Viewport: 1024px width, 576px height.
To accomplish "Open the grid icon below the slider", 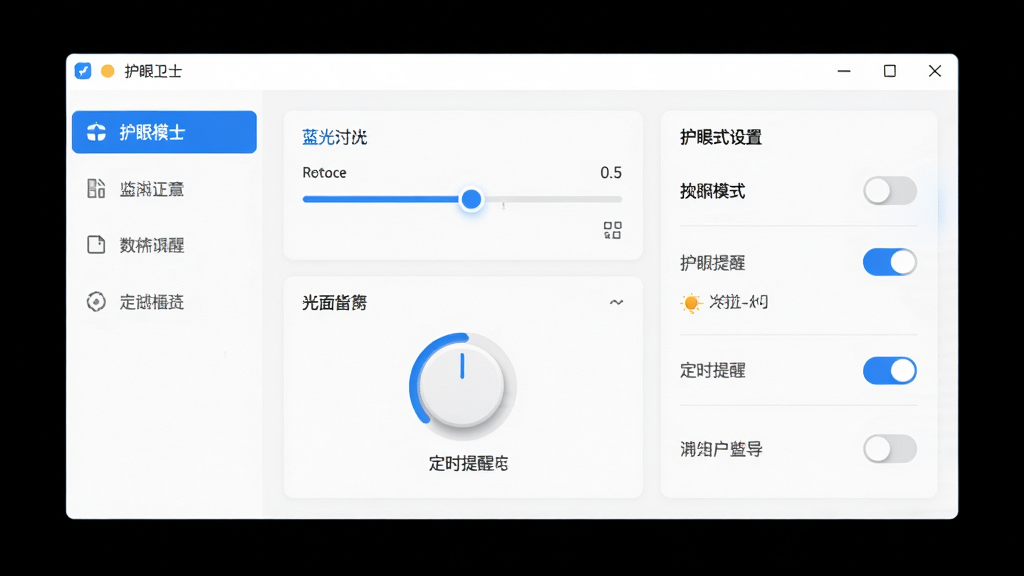I will pyautogui.click(x=613, y=230).
